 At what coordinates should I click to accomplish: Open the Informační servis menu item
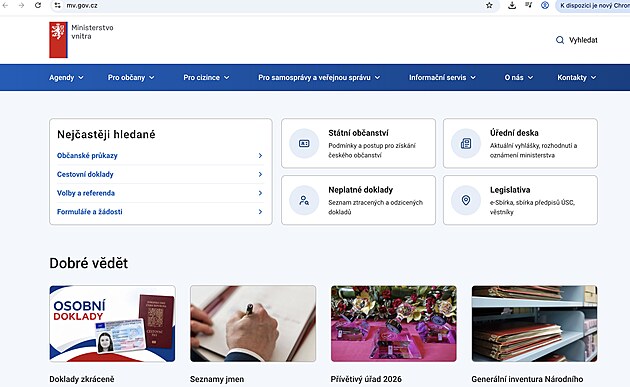click(x=438, y=78)
